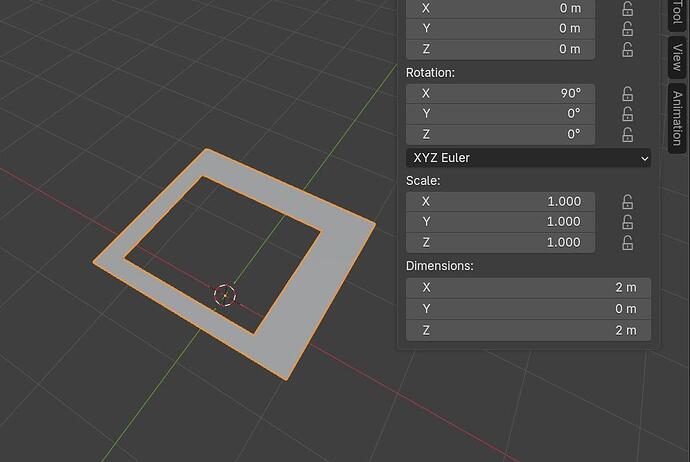Lock Rotation Z with padlock icon
690x462 pixels.
(628, 135)
